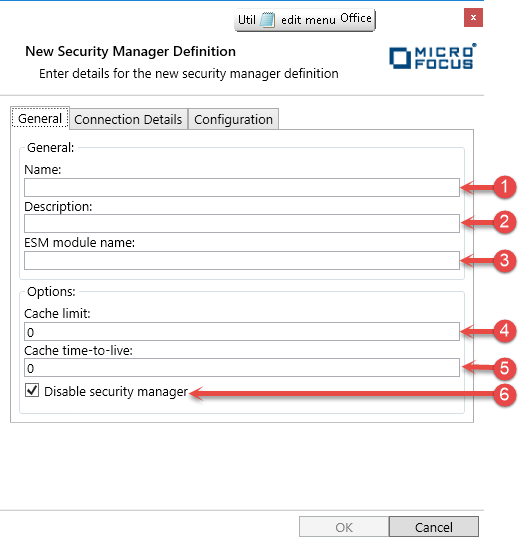Click red callout marker number 2
519x542 pixels.
click(x=504, y=222)
